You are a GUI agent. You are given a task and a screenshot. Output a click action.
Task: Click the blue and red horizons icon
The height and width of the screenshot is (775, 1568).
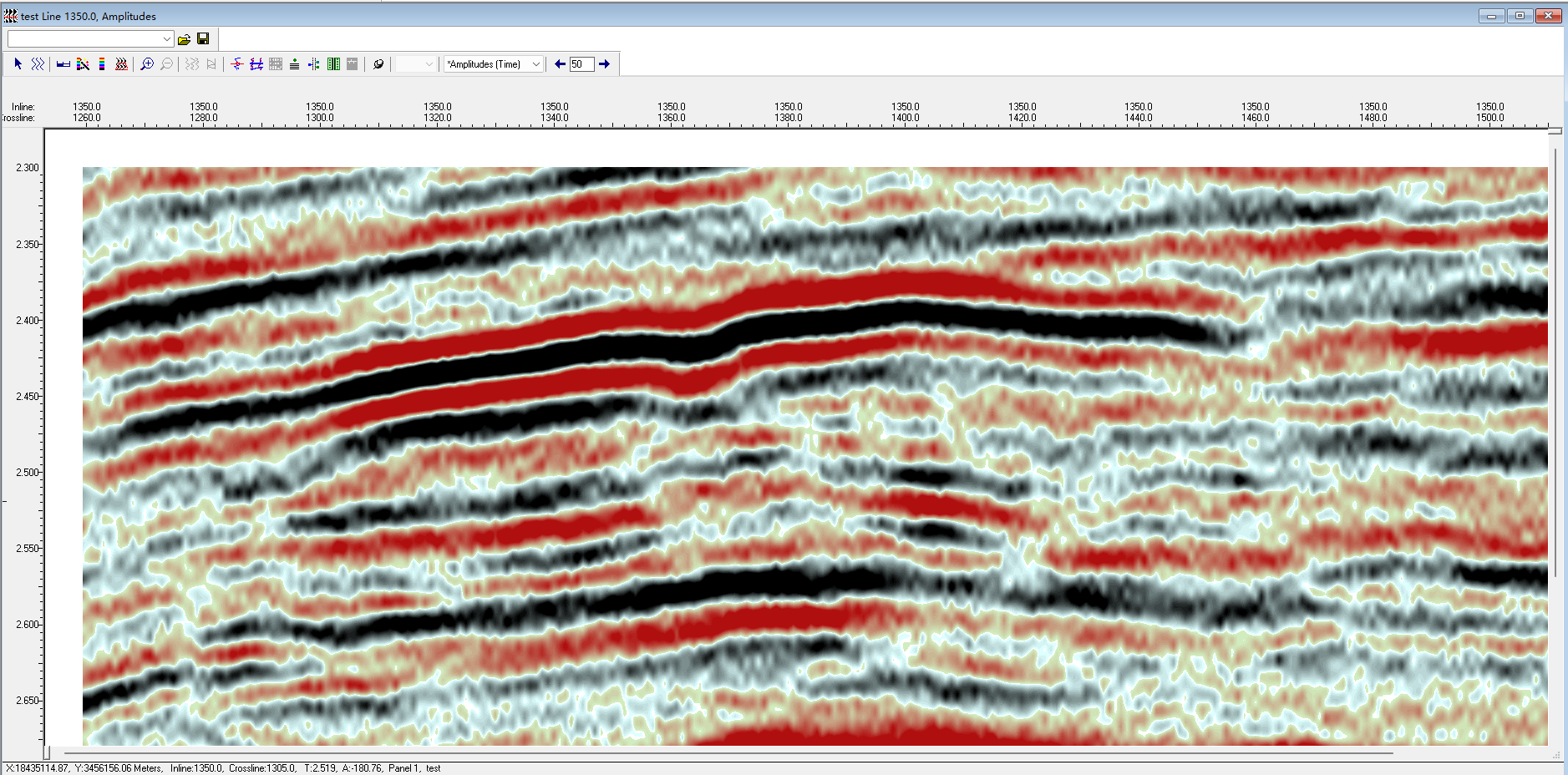coord(256,63)
